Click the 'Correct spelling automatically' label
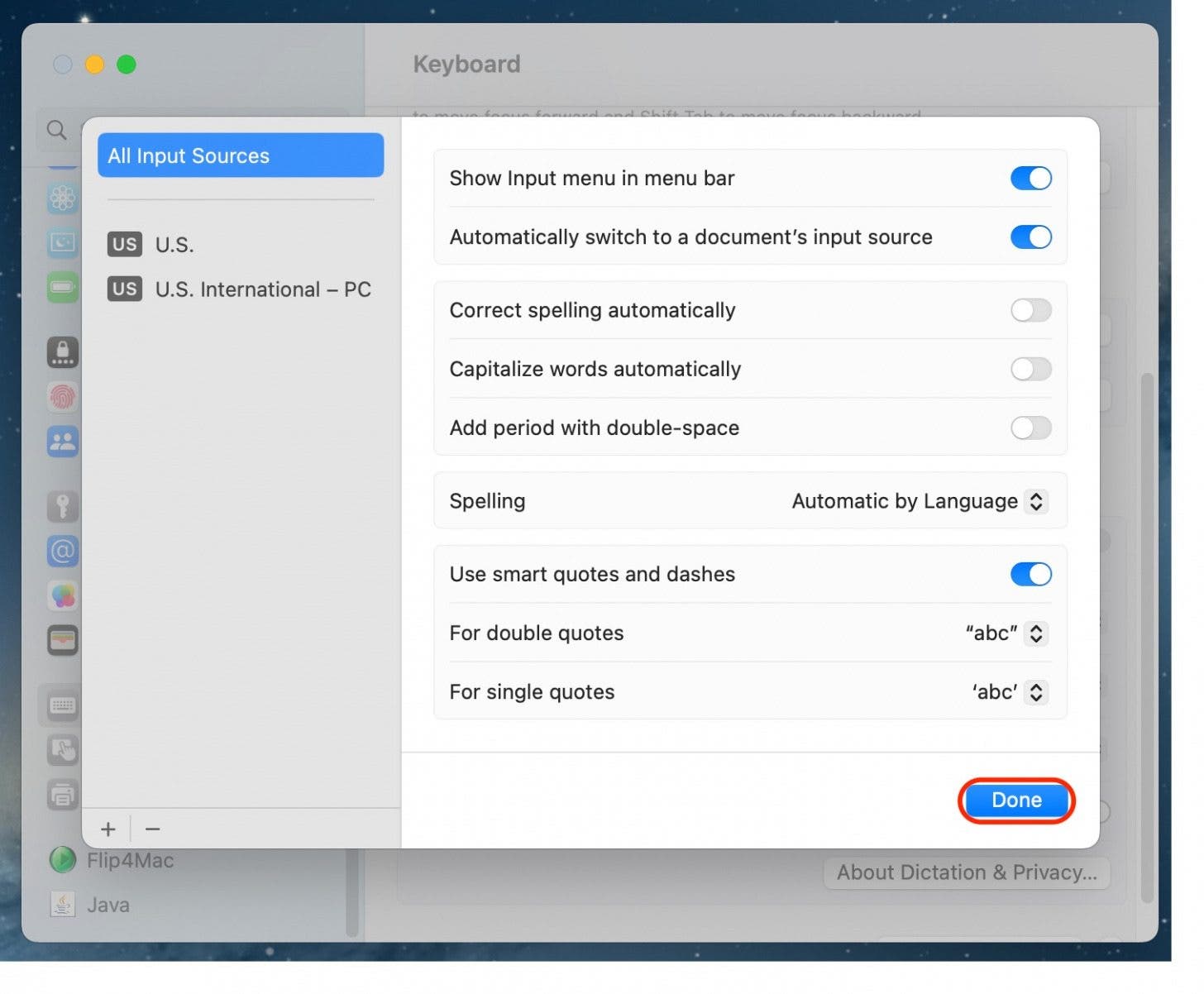 point(592,310)
